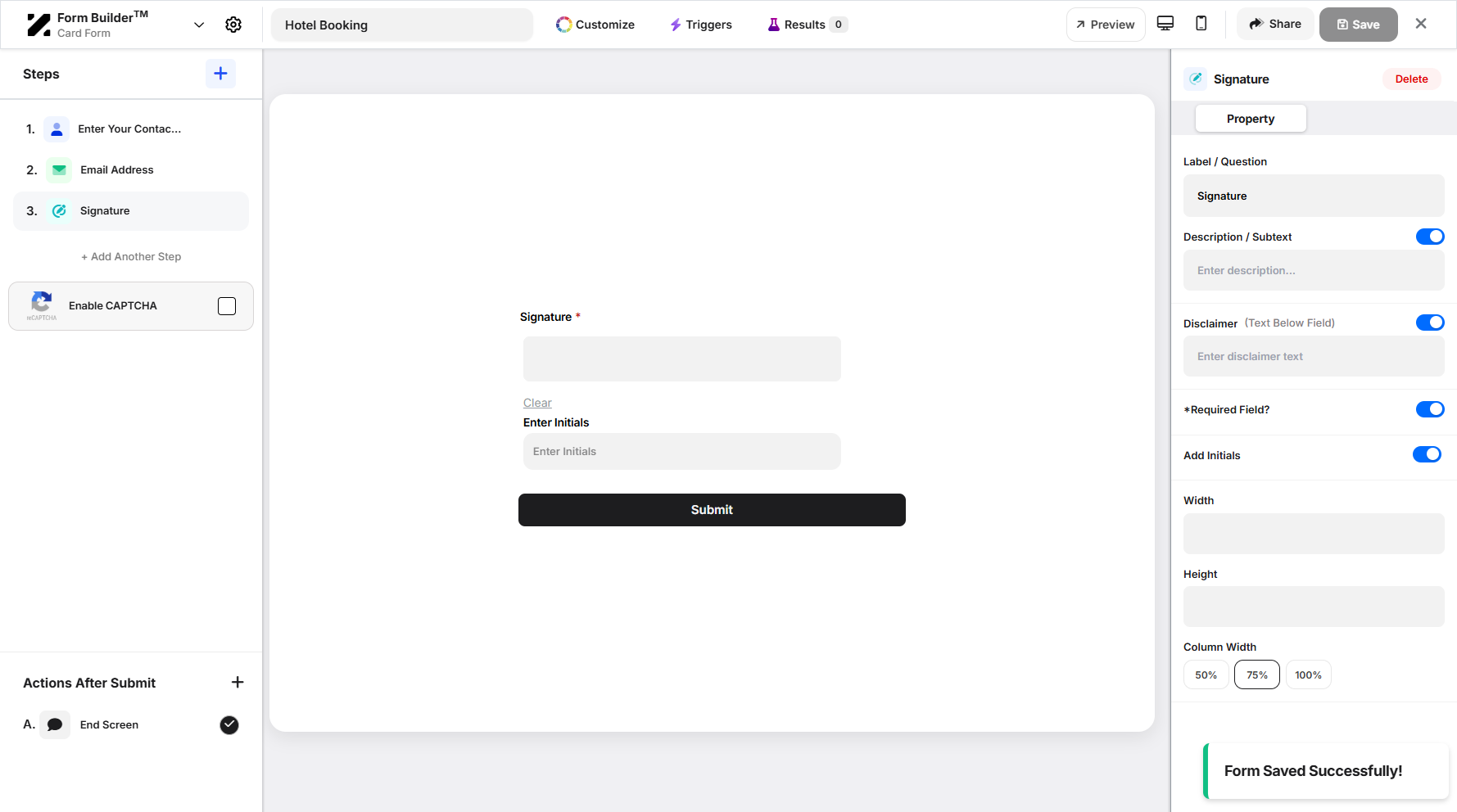Select step 3 Signature
Viewport: 1457px width, 812px height.
131,211
